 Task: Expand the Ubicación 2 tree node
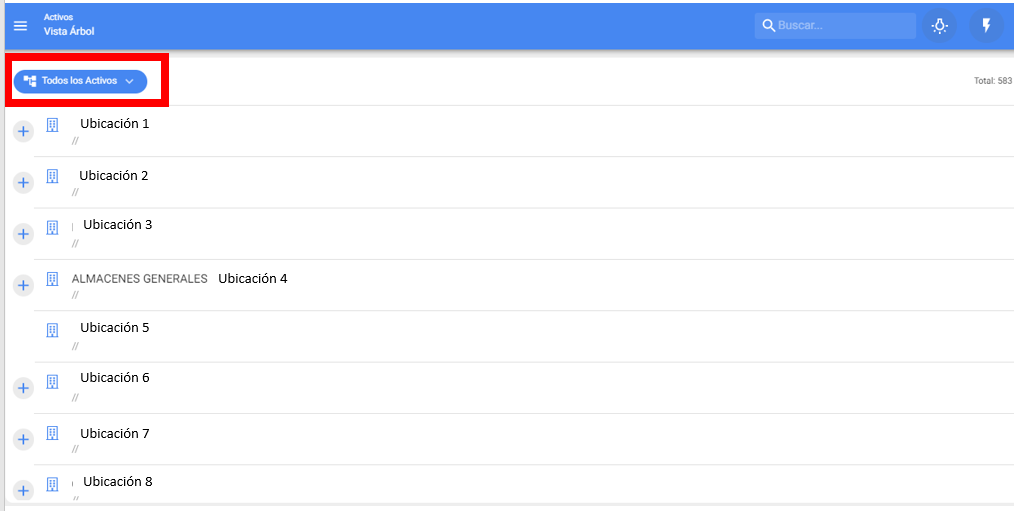[24, 182]
